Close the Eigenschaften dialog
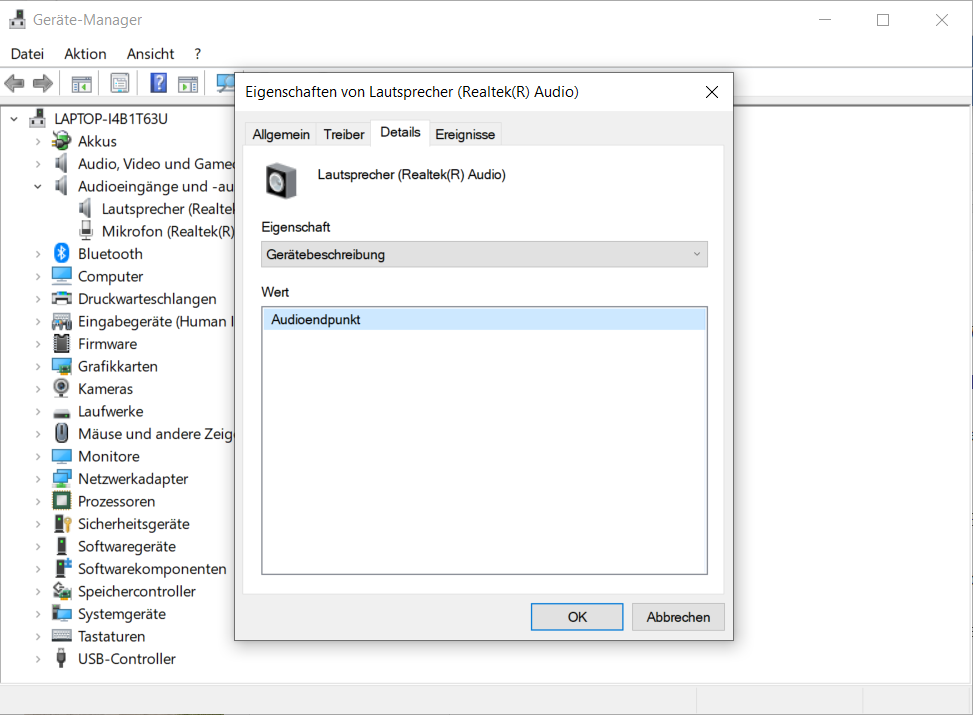 (x=712, y=92)
